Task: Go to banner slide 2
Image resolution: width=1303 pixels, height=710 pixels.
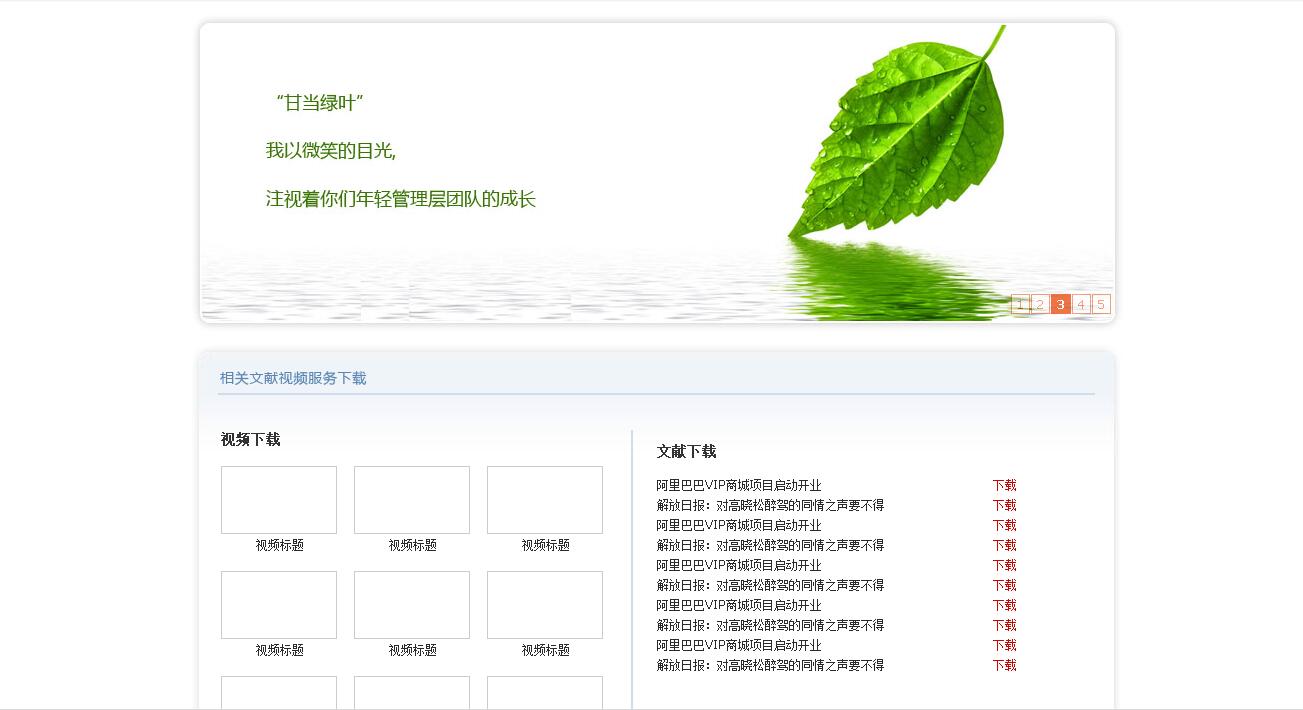Action: pyautogui.click(x=1040, y=304)
